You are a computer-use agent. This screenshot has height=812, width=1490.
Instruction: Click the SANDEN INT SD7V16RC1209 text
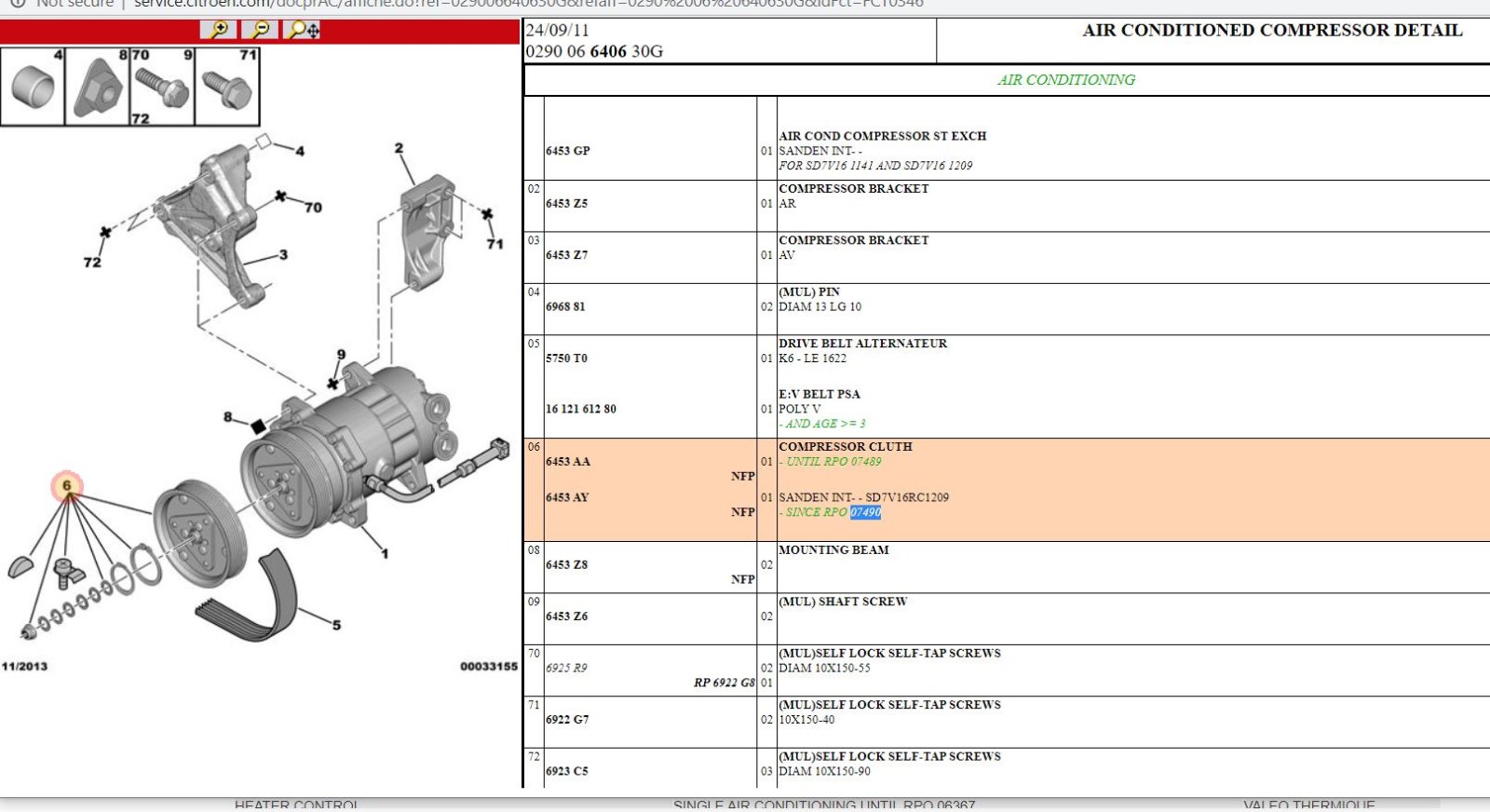point(863,497)
